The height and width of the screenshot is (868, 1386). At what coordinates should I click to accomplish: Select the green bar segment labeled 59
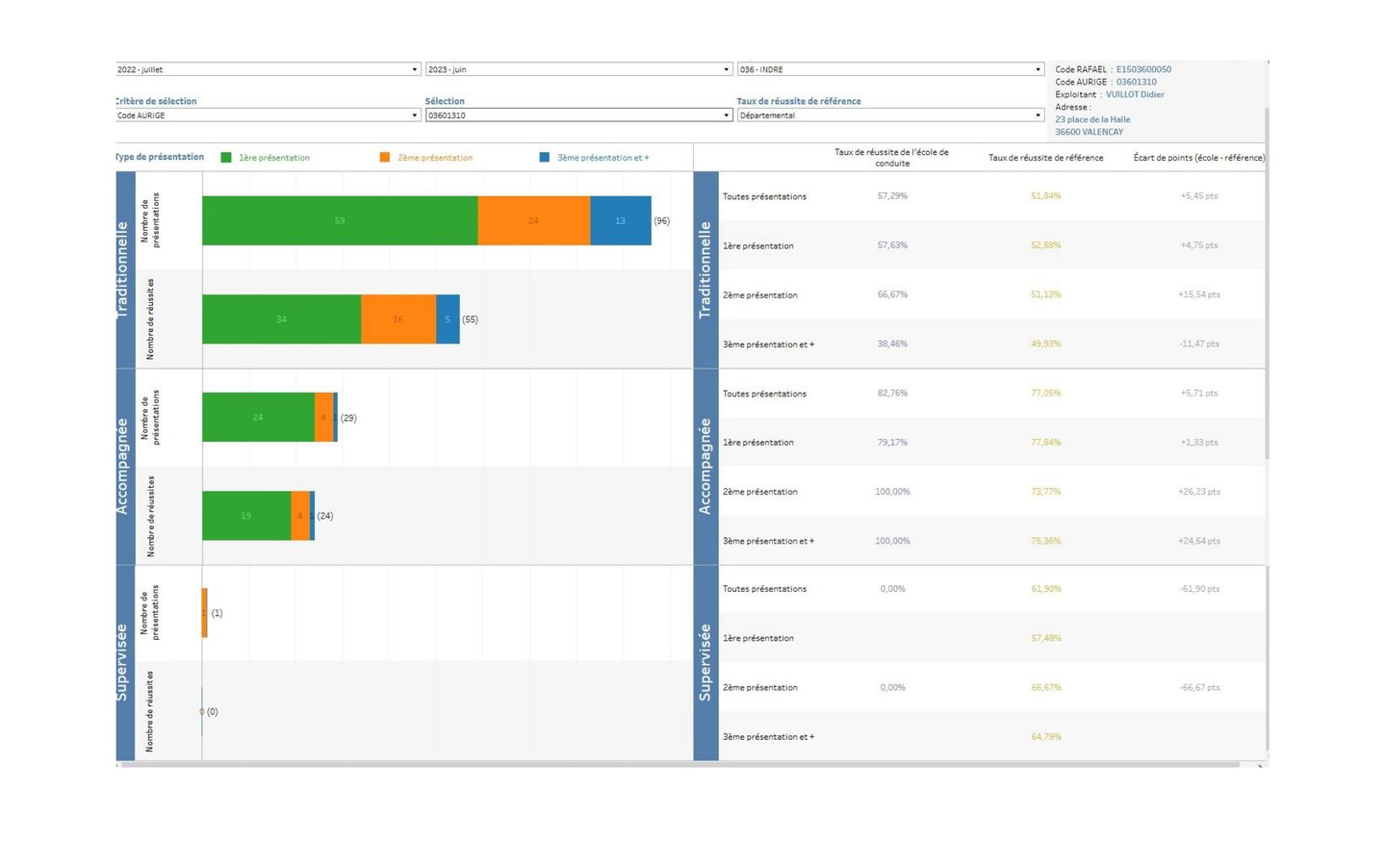tap(340, 220)
